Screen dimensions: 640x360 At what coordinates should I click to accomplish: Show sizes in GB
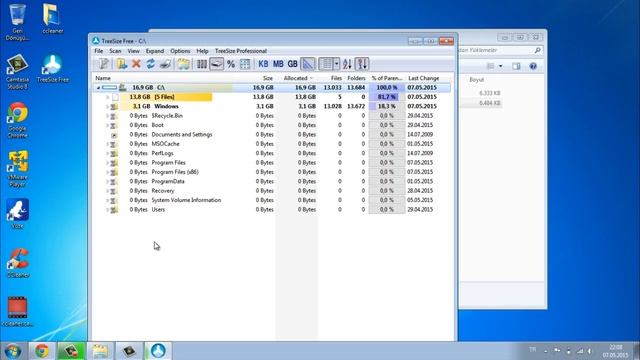pos(293,64)
